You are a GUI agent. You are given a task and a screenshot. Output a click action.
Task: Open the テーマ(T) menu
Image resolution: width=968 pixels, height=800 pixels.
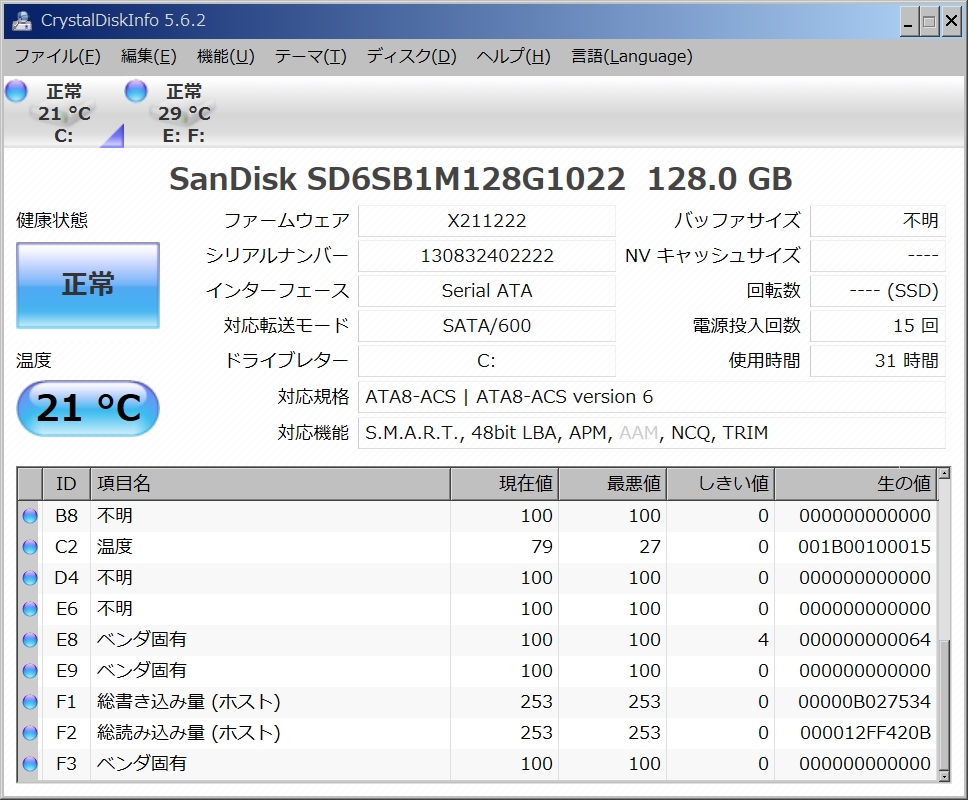coord(311,56)
